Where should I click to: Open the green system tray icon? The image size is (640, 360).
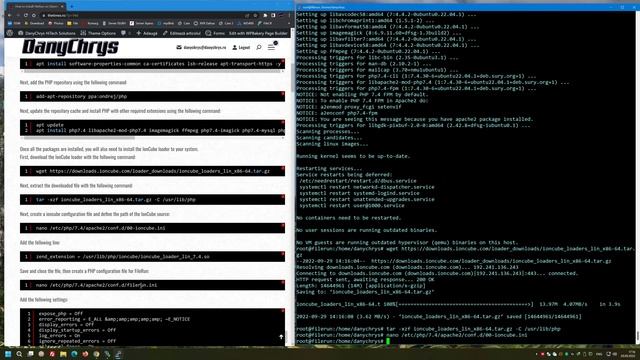pos(566,354)
